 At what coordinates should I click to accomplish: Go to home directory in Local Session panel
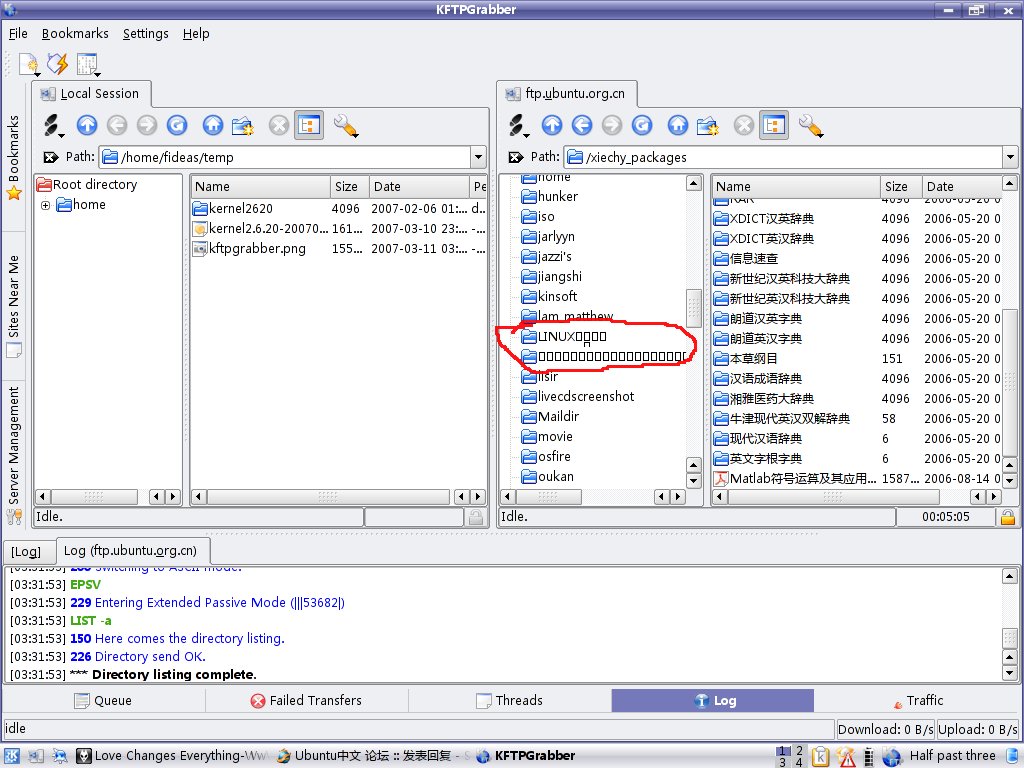213,125
